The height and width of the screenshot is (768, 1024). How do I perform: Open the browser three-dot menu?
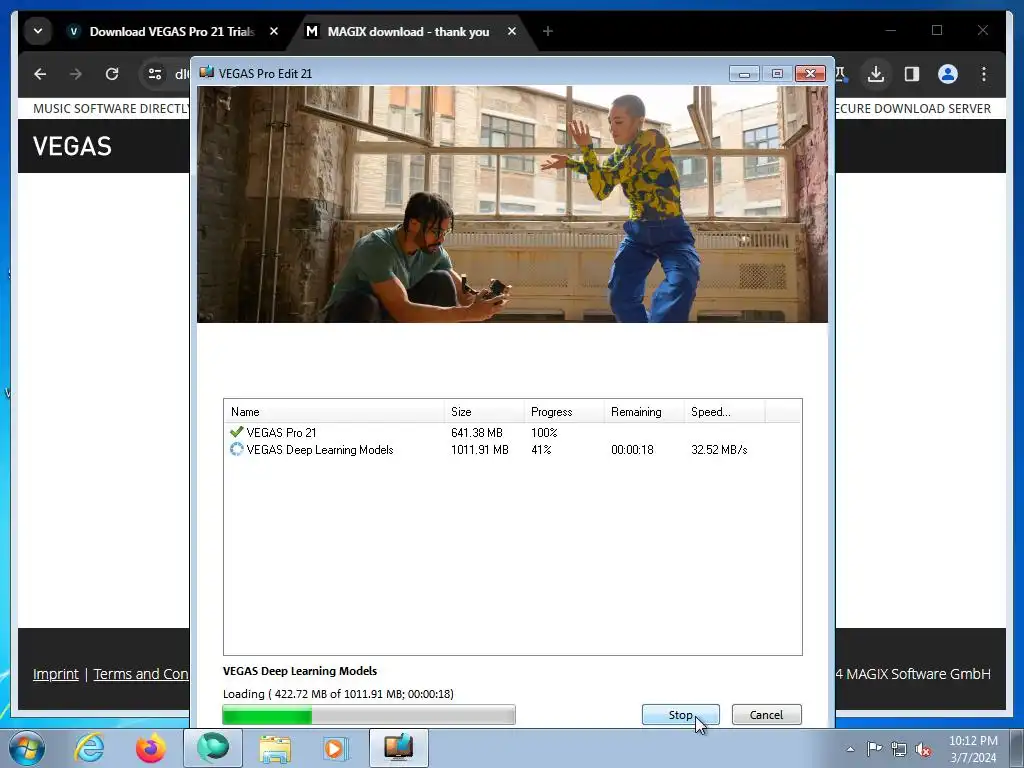pyautogui.click(x=984, y=74)
